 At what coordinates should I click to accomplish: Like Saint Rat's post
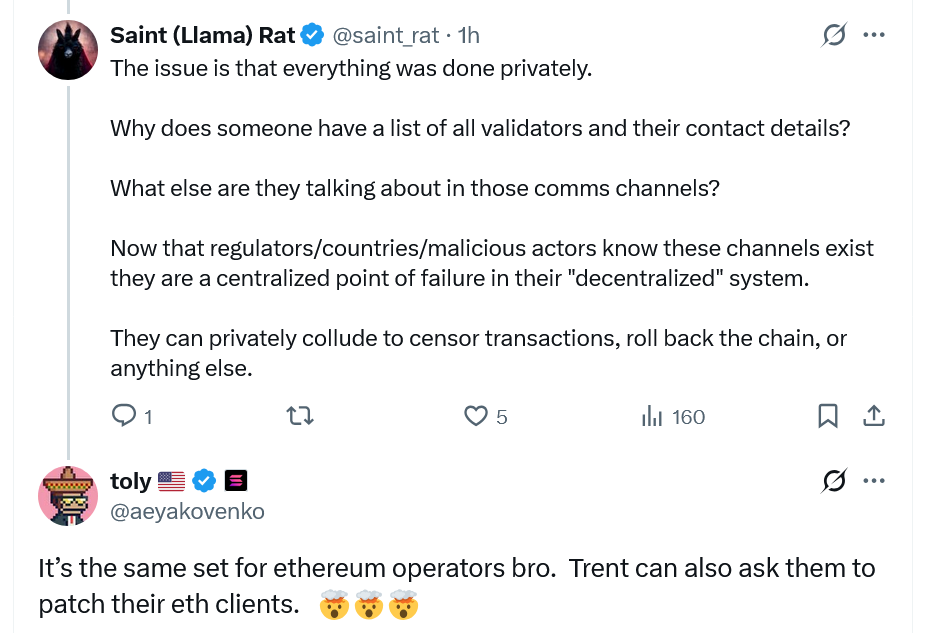(x=477, y=416)
